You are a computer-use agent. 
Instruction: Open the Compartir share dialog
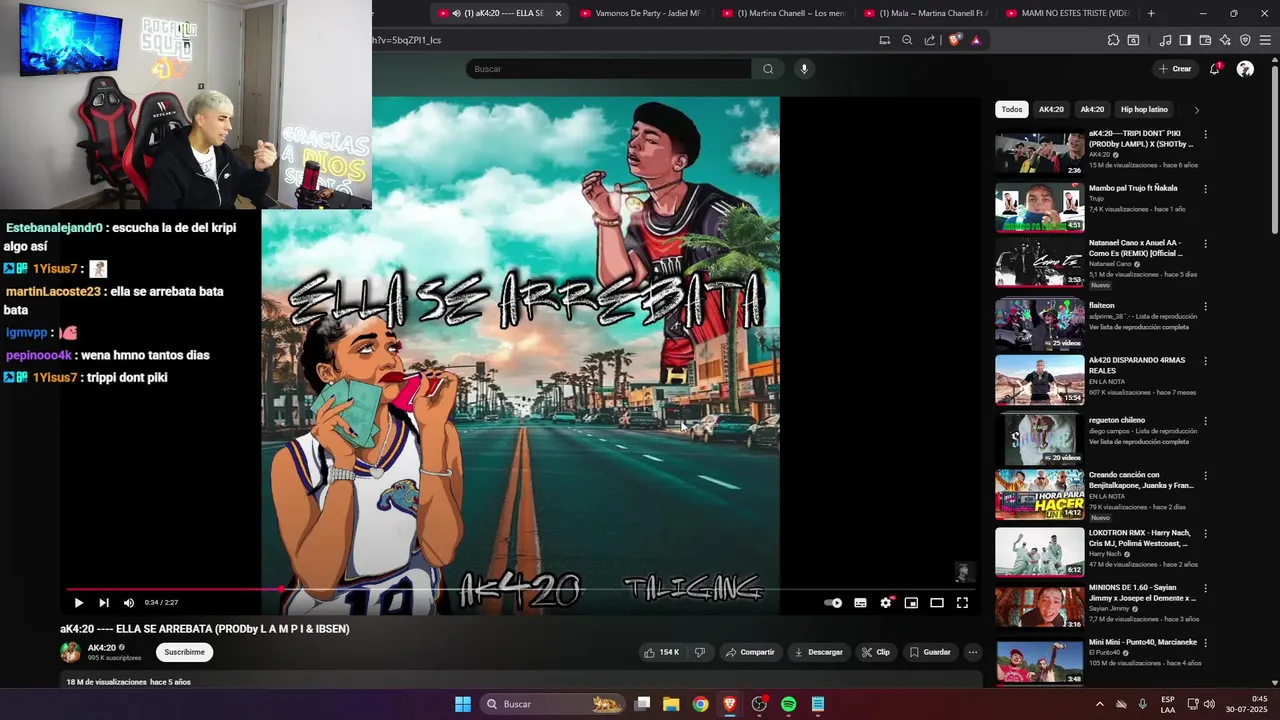(x=750, y=652)
